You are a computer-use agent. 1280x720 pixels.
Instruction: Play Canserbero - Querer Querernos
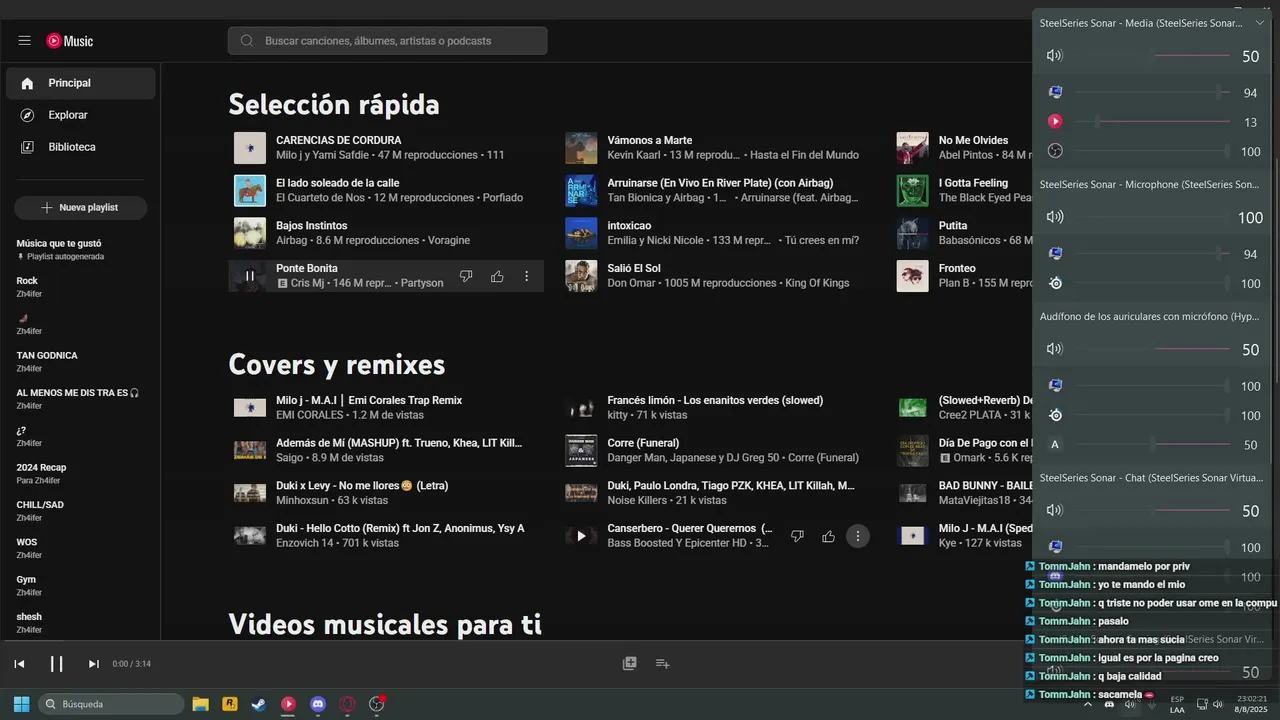coord(581,536)
